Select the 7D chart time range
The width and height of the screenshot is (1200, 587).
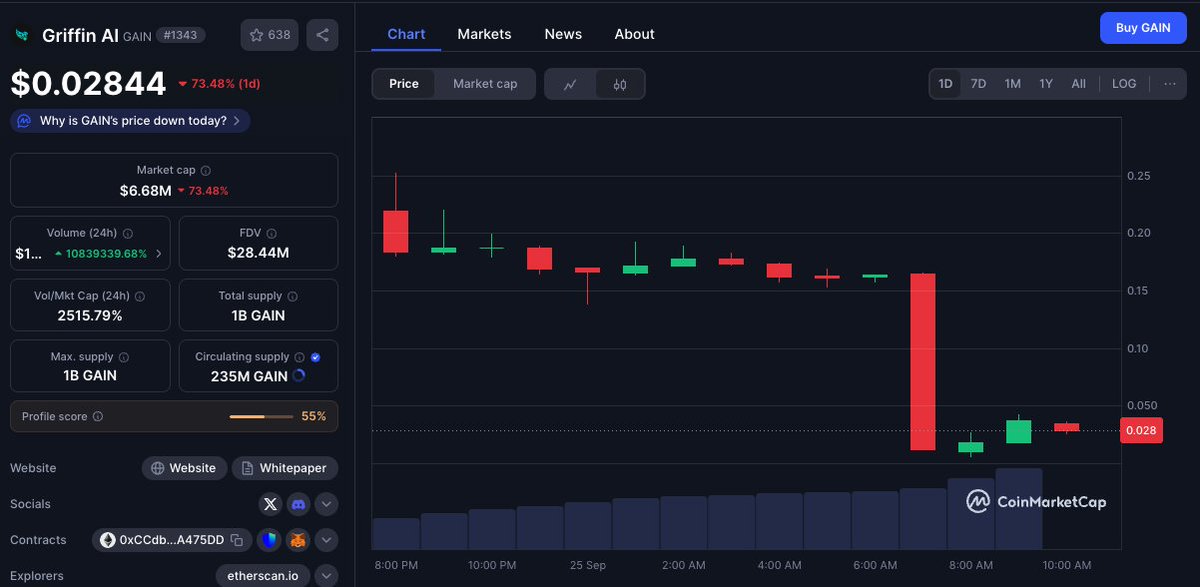pyautogui.click(x=978, y=84)
